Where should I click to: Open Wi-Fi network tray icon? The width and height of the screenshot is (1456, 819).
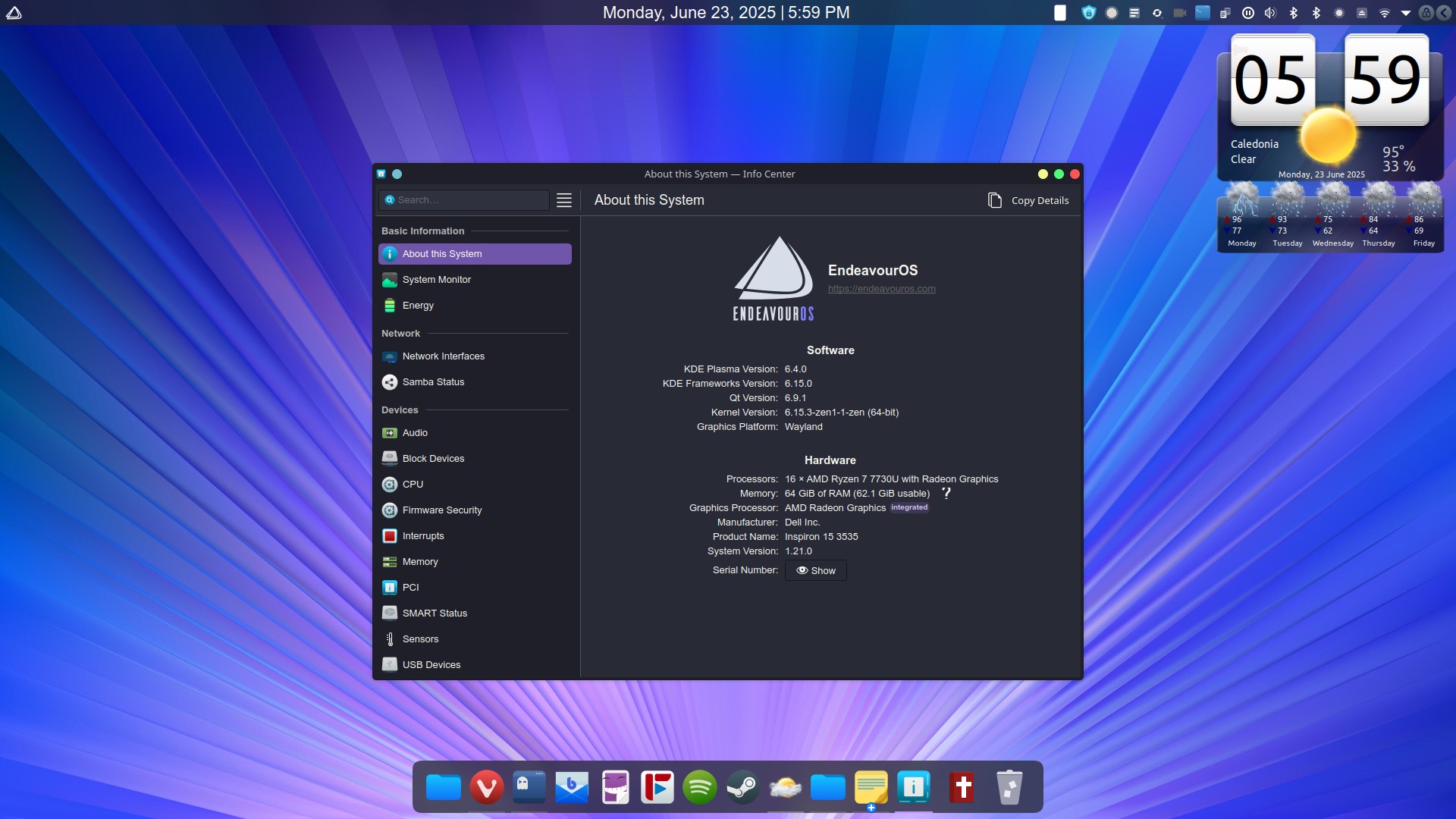pyautogui.click(x=1384, y=13)
